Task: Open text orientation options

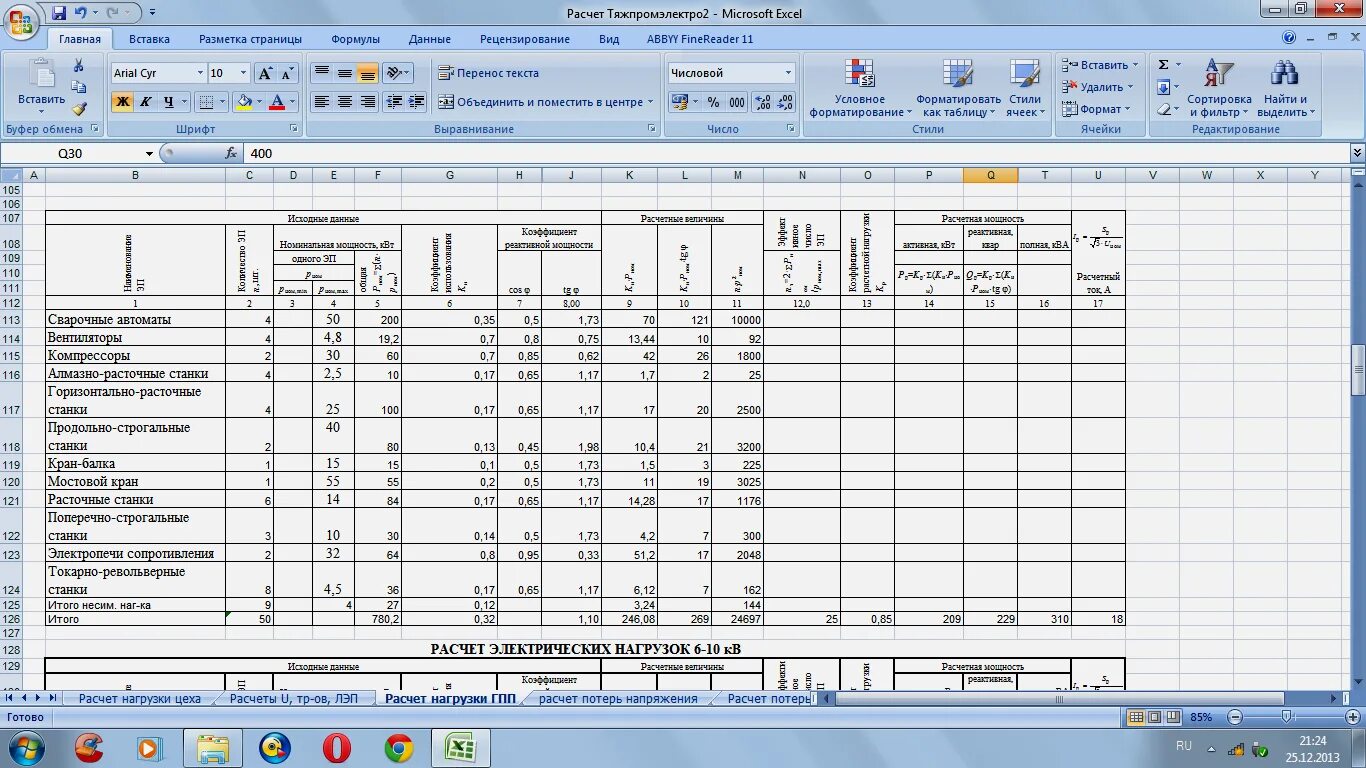Action: (397, 73)
